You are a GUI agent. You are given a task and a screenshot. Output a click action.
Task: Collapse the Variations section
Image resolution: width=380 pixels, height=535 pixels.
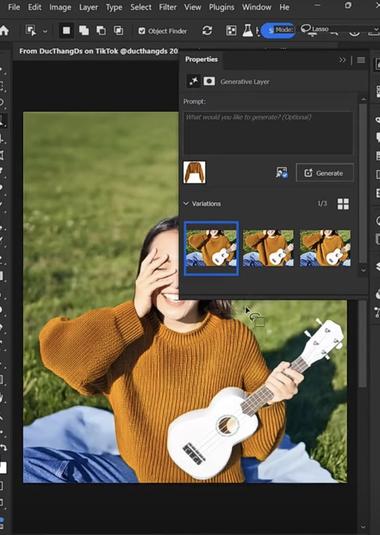pos(186,204)
